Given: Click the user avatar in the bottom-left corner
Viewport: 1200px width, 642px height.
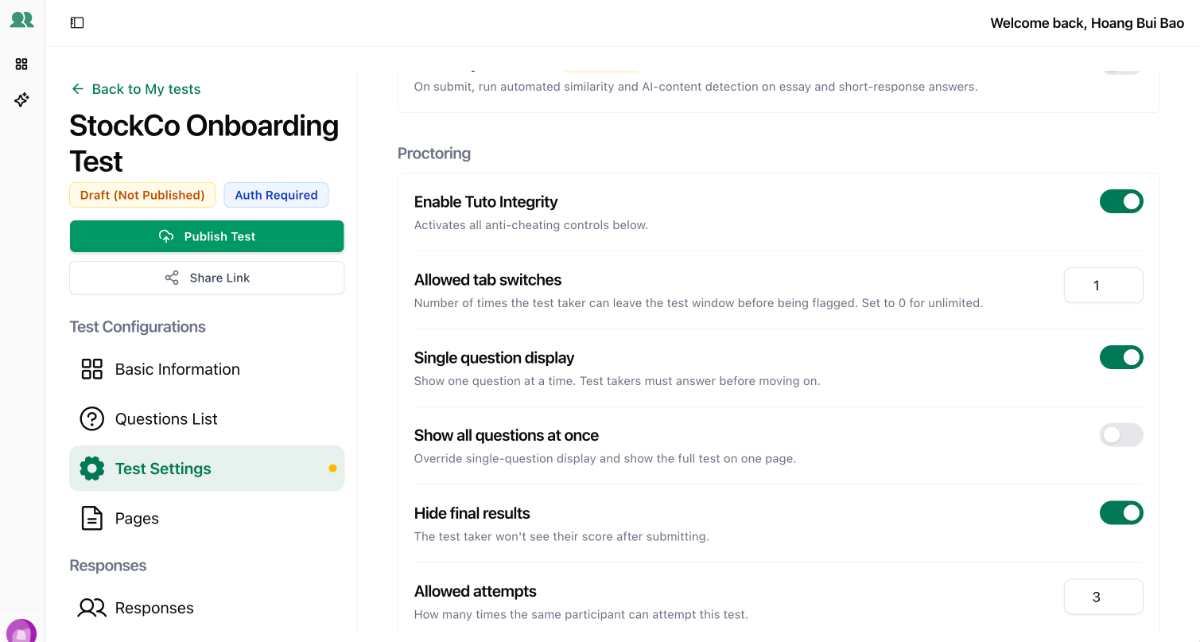Looking at the screenshot, I should 21,632.
